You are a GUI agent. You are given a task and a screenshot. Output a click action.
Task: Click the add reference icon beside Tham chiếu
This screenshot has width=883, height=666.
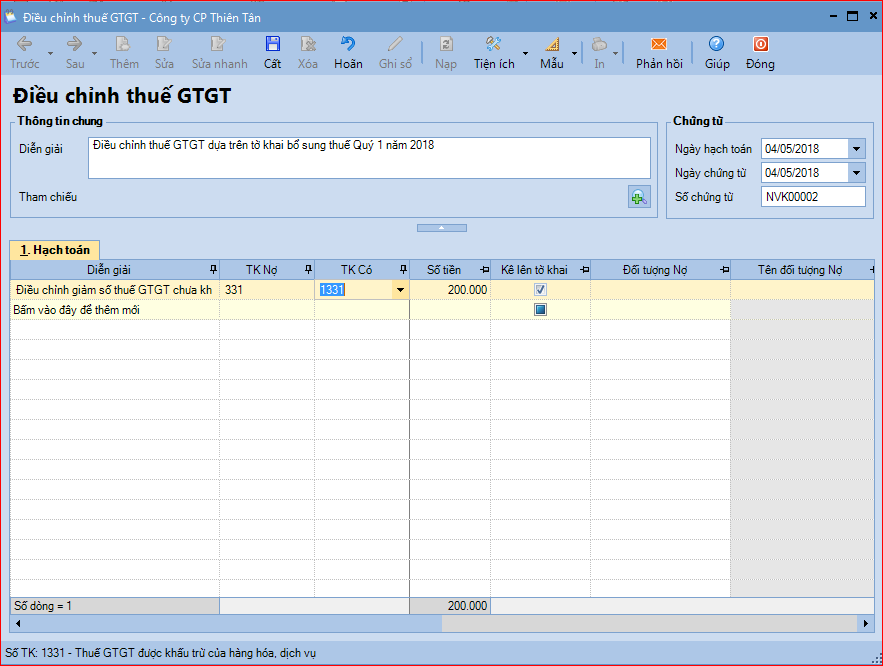click(638, 197)
